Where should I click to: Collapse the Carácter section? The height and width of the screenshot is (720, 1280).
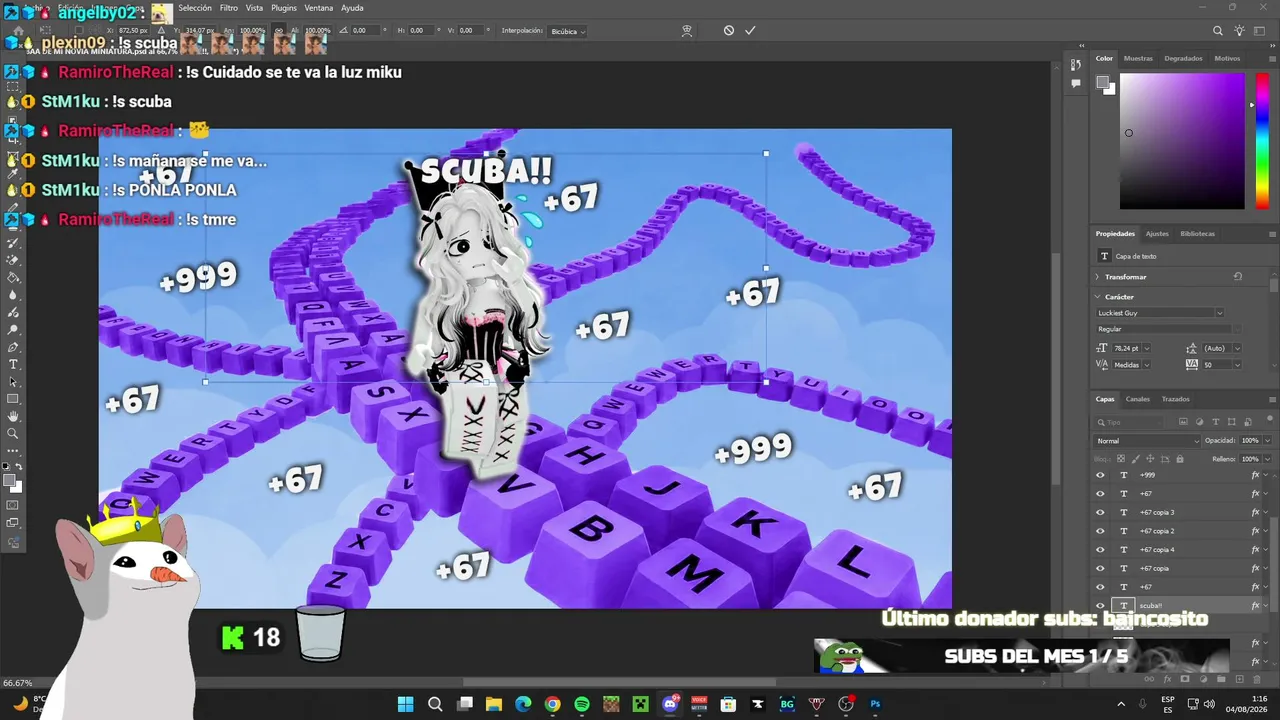point(1097,297)
